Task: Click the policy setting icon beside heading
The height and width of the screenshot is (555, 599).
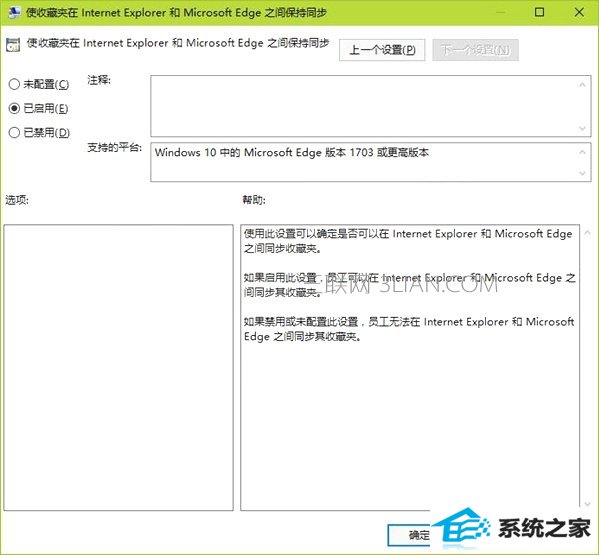Action: (x=13, y=45)
